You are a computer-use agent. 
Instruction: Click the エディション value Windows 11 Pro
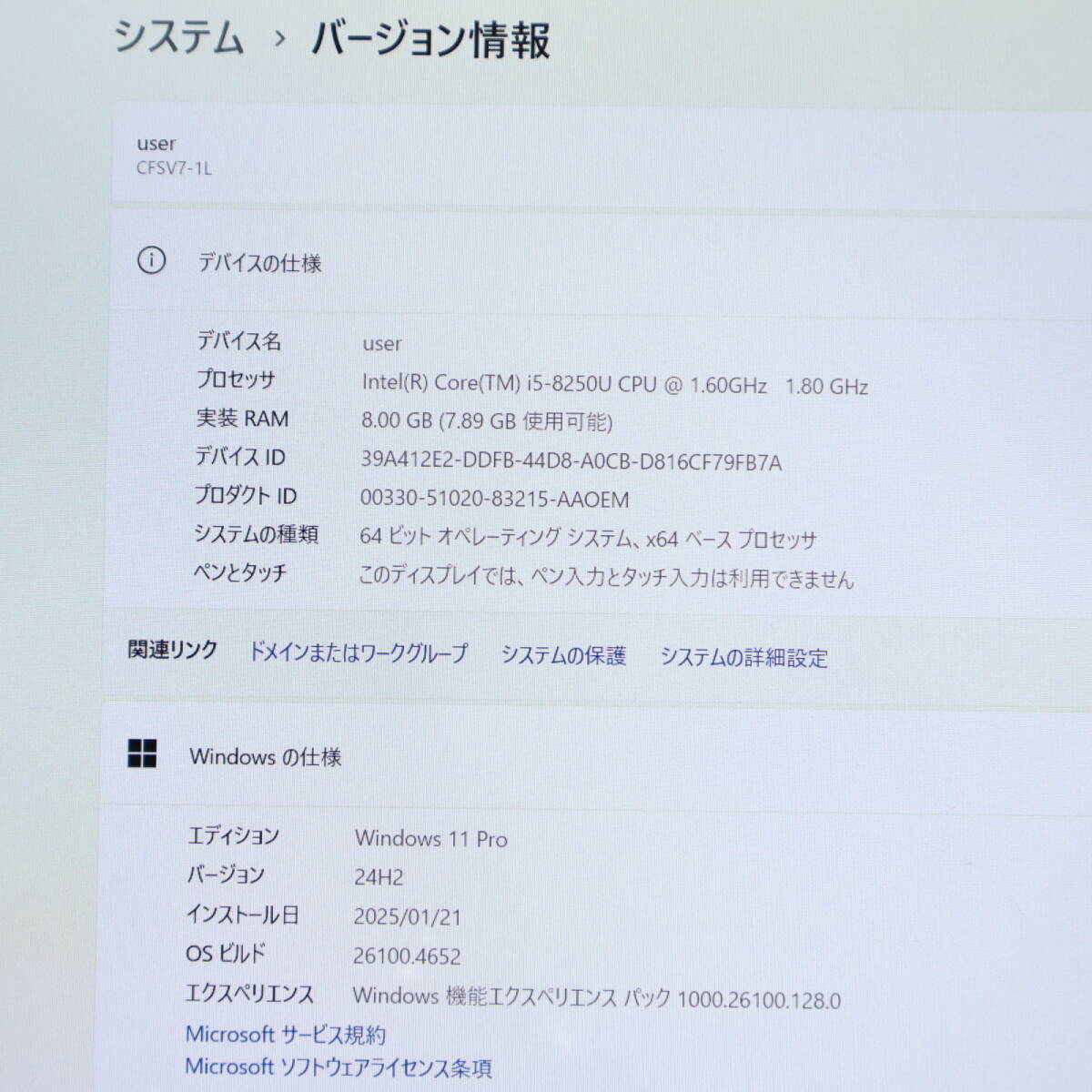tap(431, 838)
